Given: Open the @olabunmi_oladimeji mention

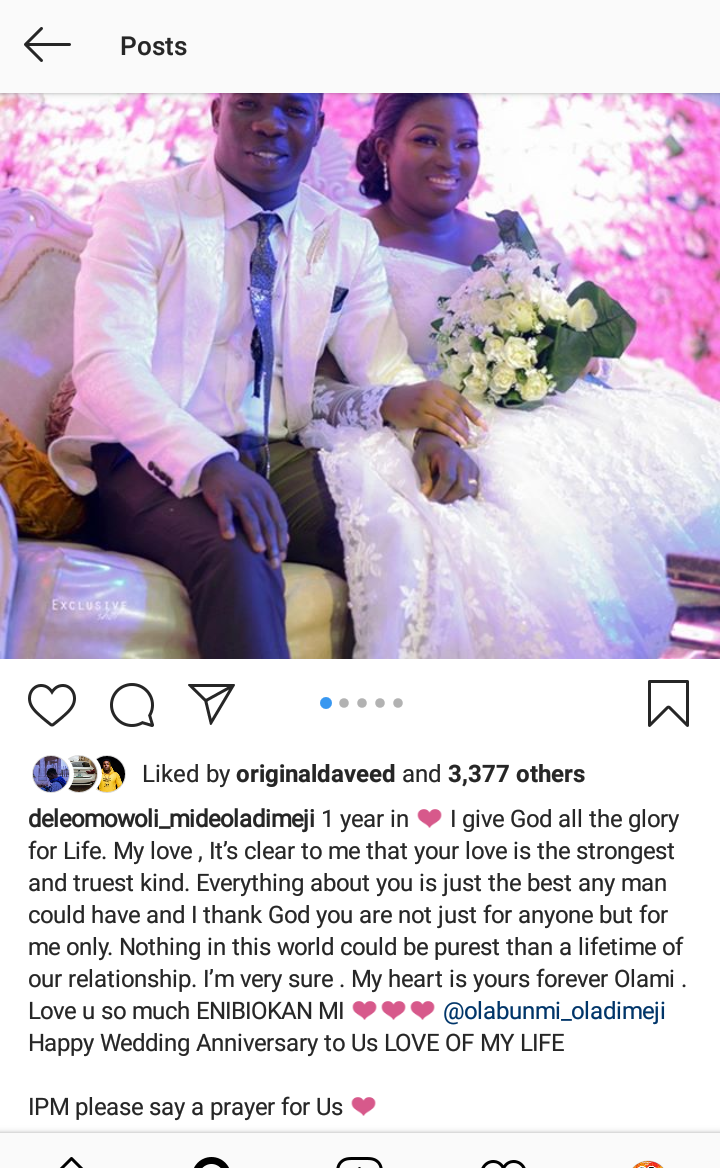Looking at the screenshot, I should coord(554,1011).
